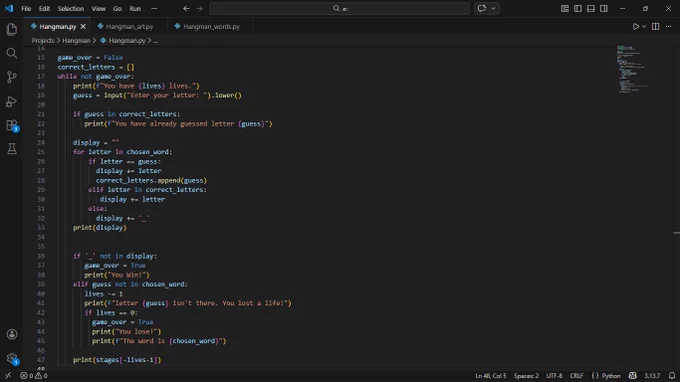Open editor More Actions ellipsis
This screenshot has width=680, height=382.
[x=668, y=26]
